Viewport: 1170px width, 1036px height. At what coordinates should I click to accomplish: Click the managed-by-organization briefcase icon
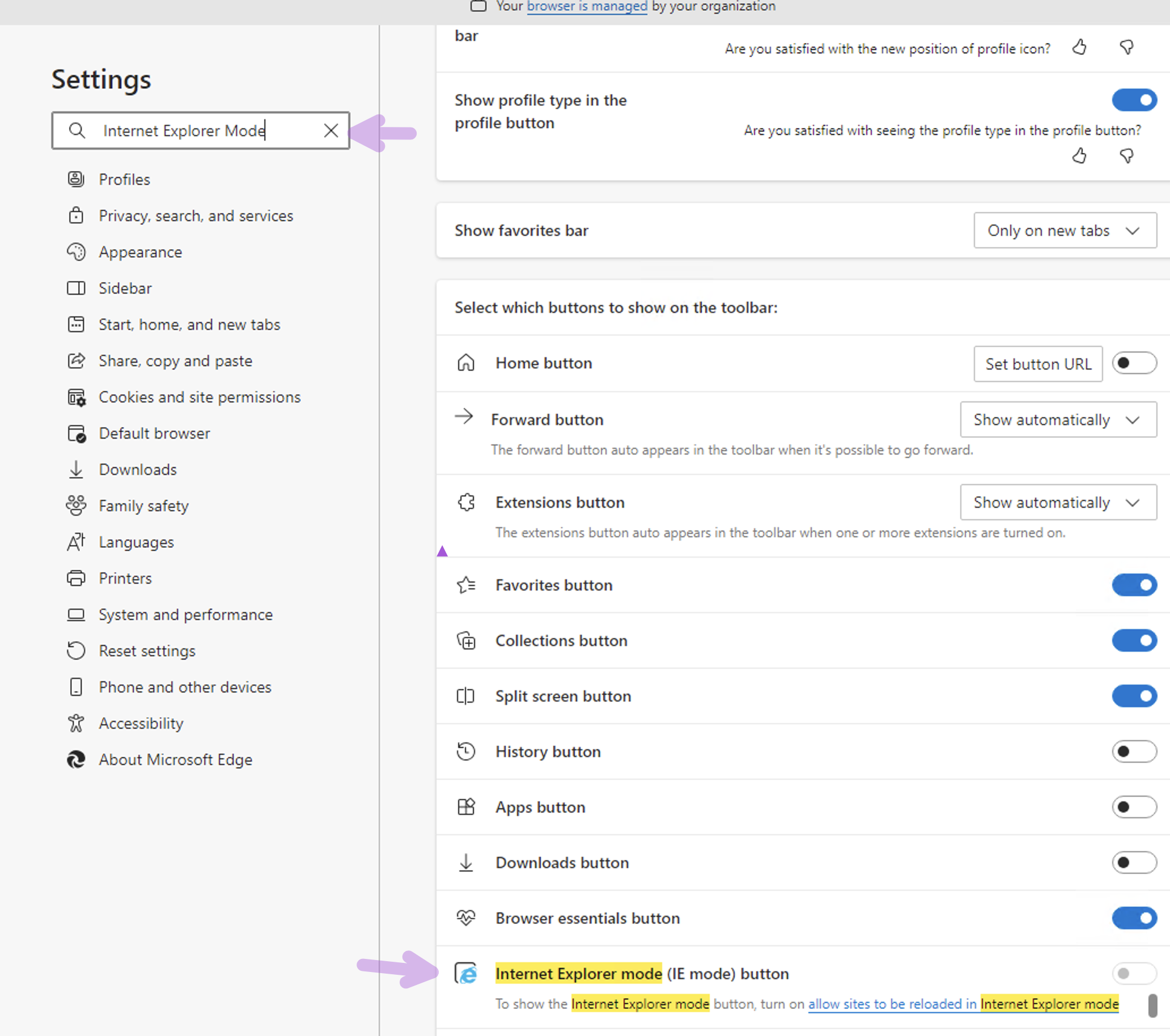coord(478,6)
